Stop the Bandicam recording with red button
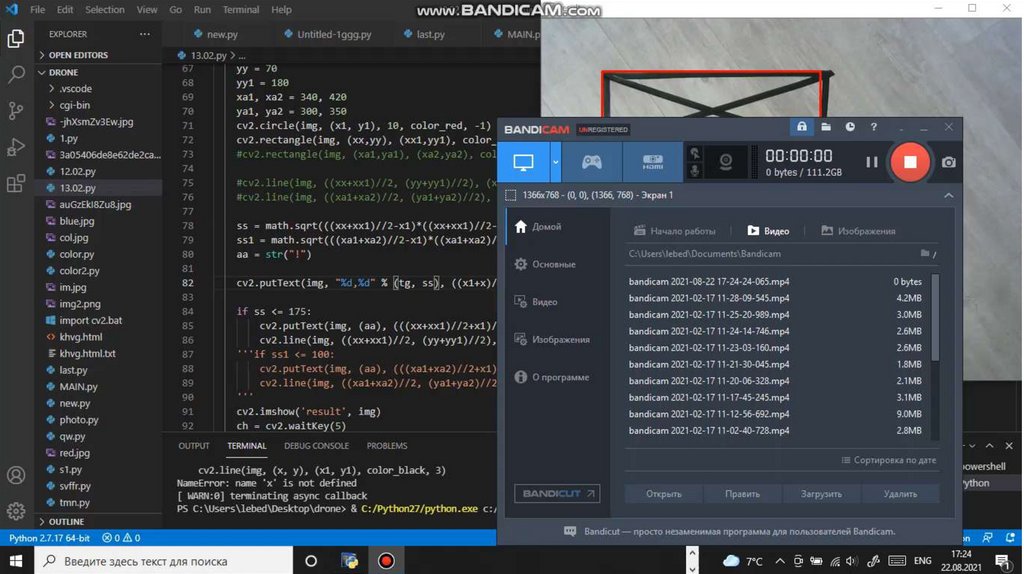Viewport: 1024px width, 574px height. coord(910,162)
